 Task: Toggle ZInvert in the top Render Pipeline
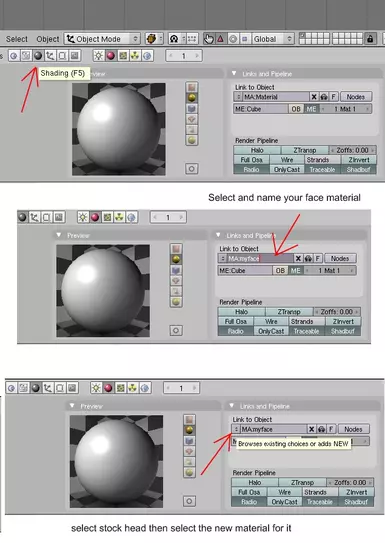(359, 160)
